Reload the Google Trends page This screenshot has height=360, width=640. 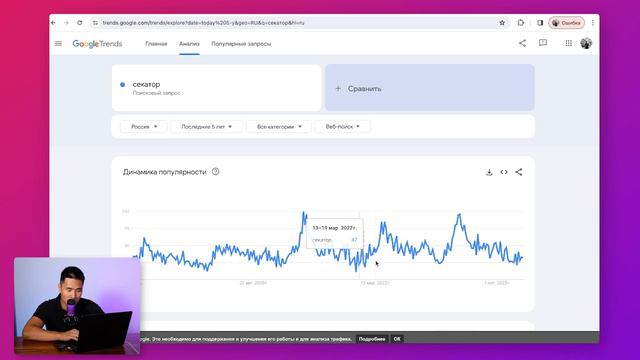pyautogui.click(x=80, y=23)
